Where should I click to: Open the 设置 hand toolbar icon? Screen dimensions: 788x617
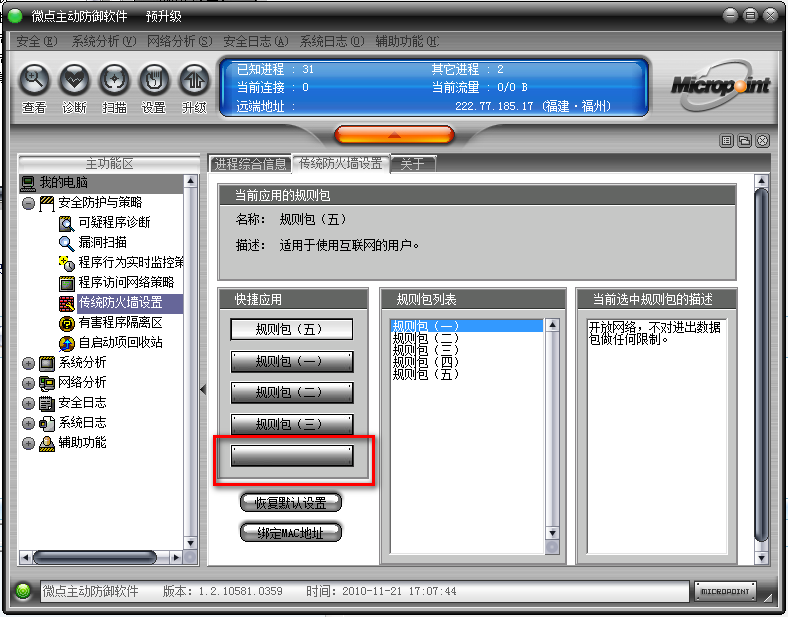[154, 80]
